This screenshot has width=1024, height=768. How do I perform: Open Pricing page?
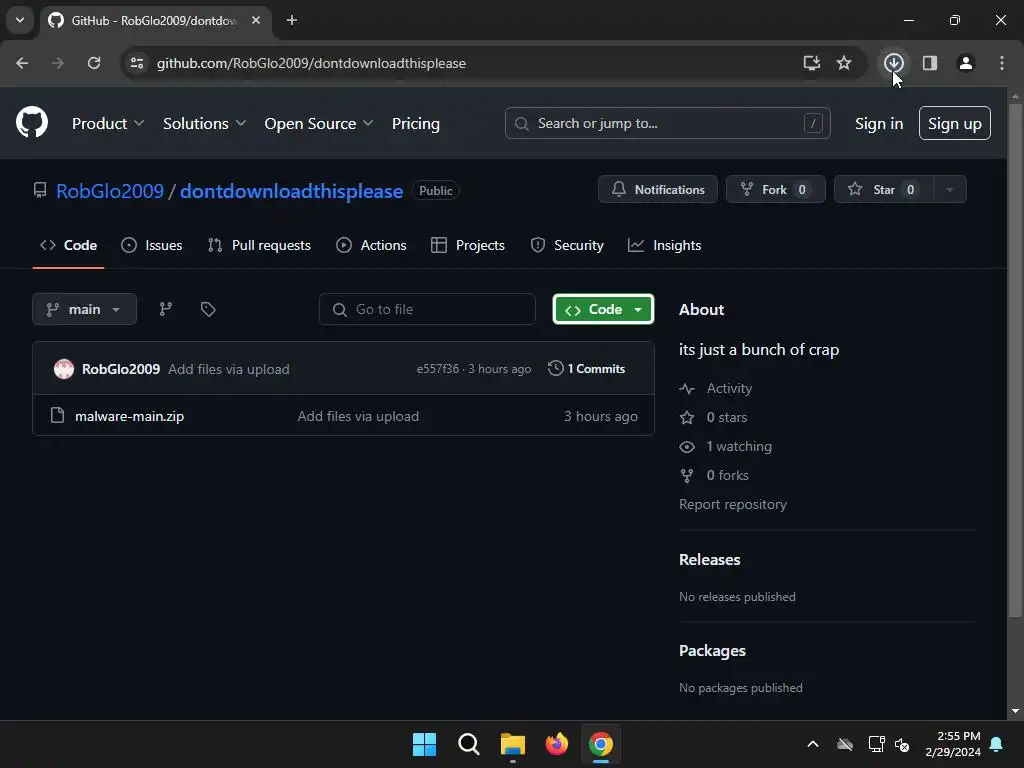click(415, 123)
